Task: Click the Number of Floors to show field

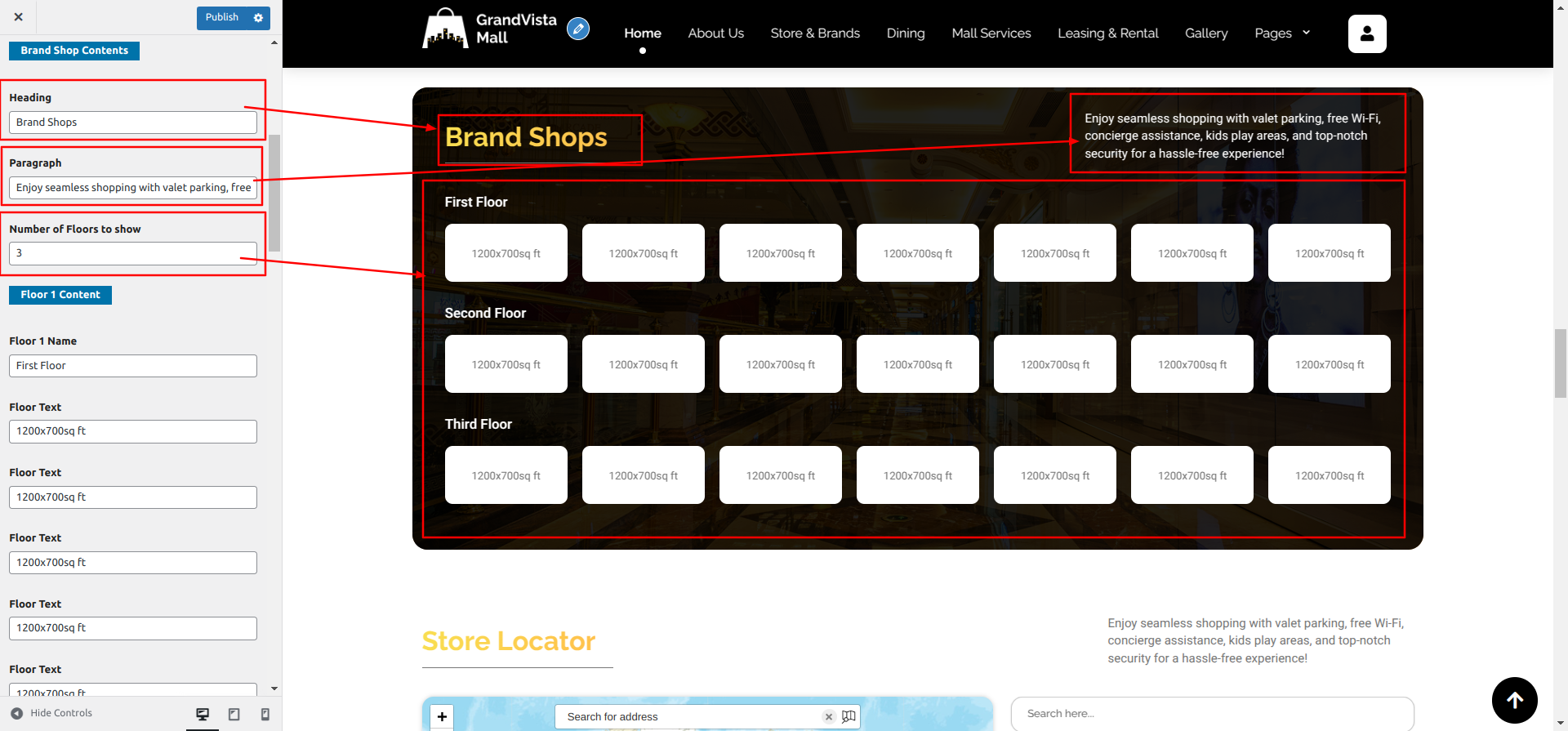Action: (x=132, y=253)
